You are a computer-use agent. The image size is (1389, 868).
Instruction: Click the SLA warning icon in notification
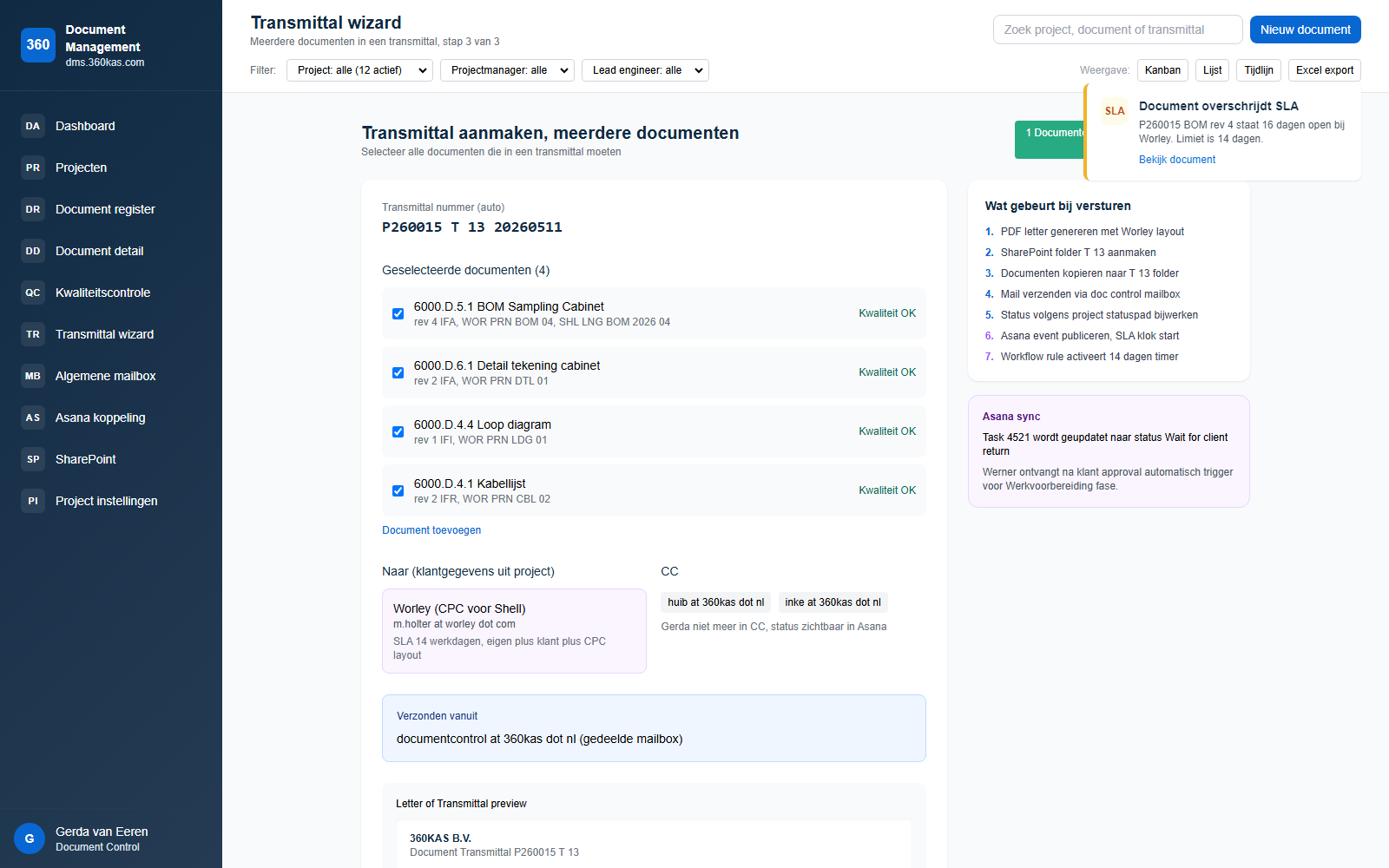(x=1115, y=111)
